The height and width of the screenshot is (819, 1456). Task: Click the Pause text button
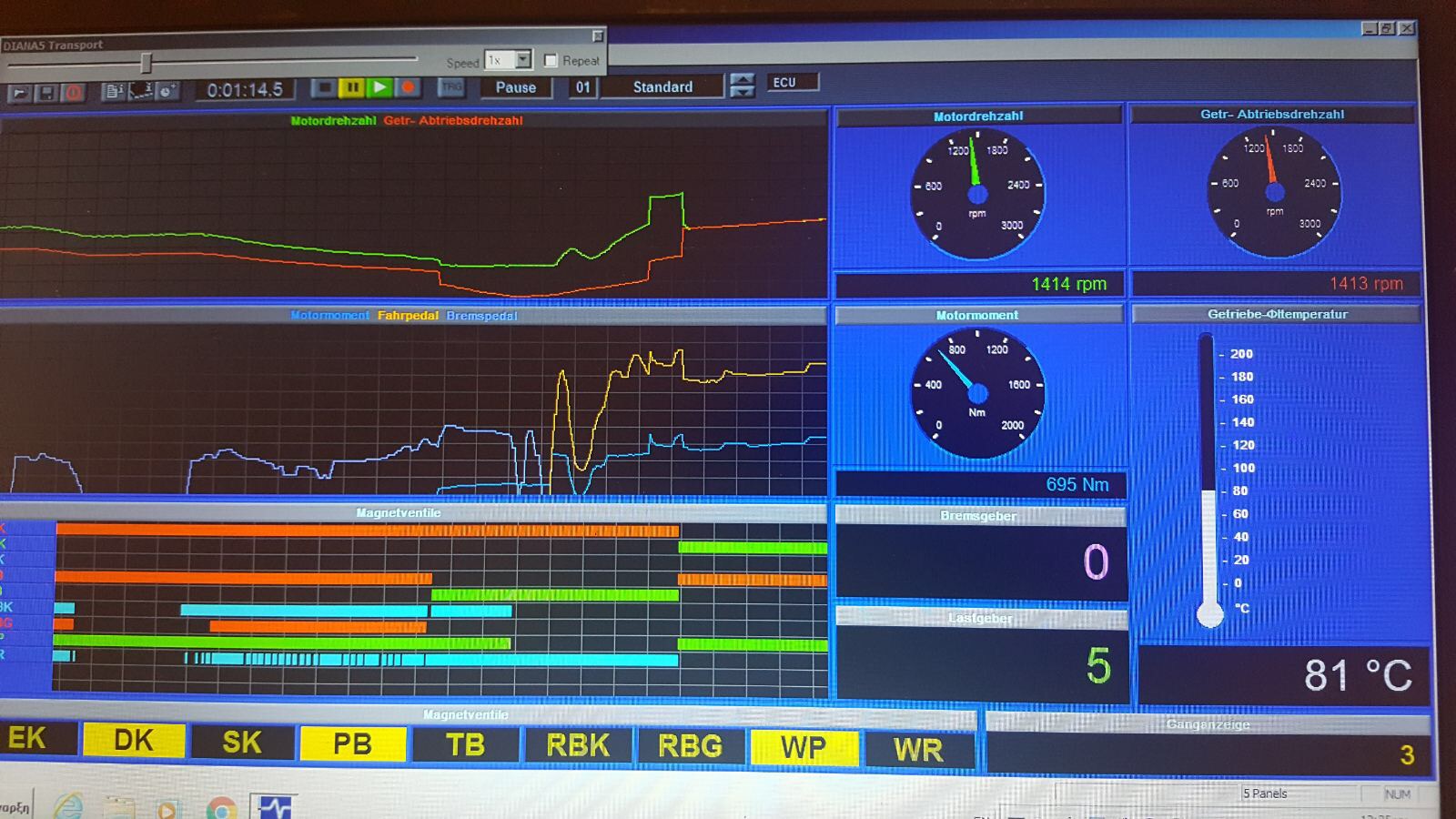point(515,87)
